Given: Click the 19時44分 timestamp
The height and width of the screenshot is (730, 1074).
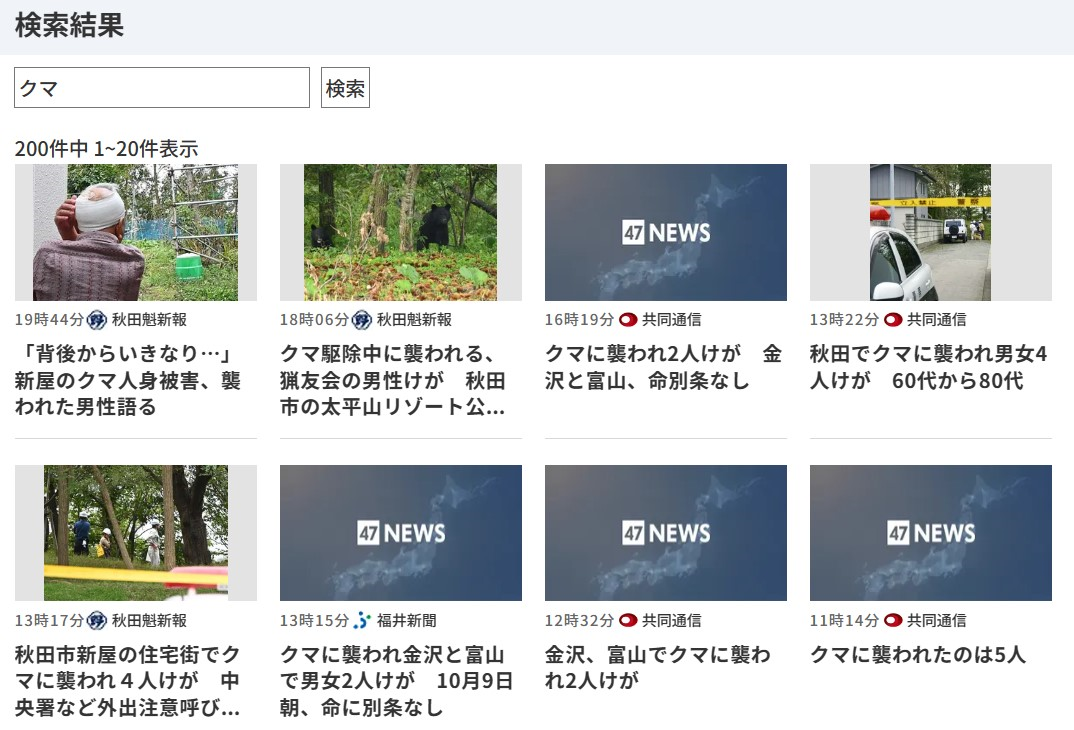Looking at the screenshot, I should pyautogui.click(x=49, y=320).
